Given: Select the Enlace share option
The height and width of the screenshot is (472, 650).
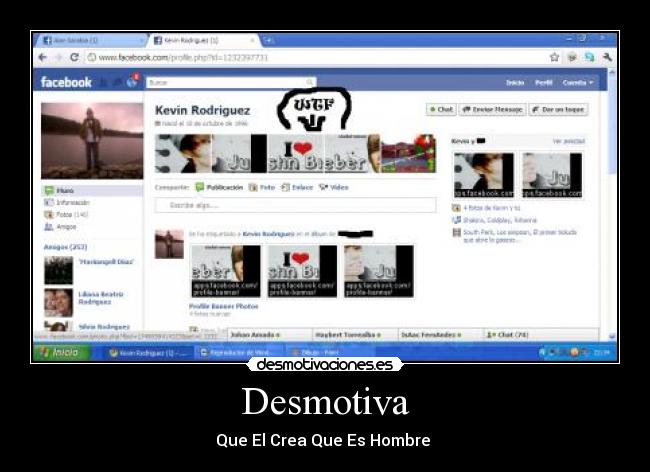Looking at the screenshot, I should tap(297, 187).
